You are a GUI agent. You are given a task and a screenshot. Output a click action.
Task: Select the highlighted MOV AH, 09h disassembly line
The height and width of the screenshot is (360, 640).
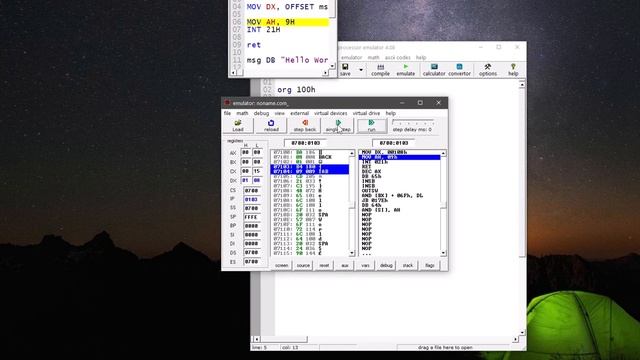click(x=400, y=157)
